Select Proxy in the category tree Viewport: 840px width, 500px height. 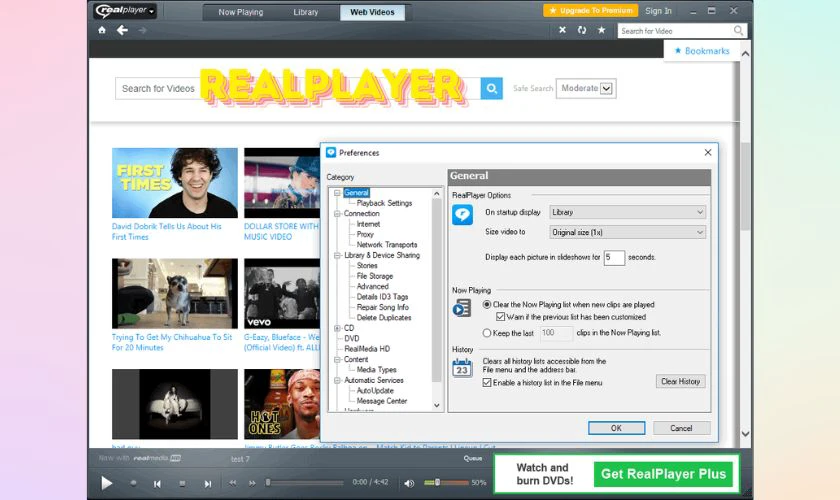(365, 234)
